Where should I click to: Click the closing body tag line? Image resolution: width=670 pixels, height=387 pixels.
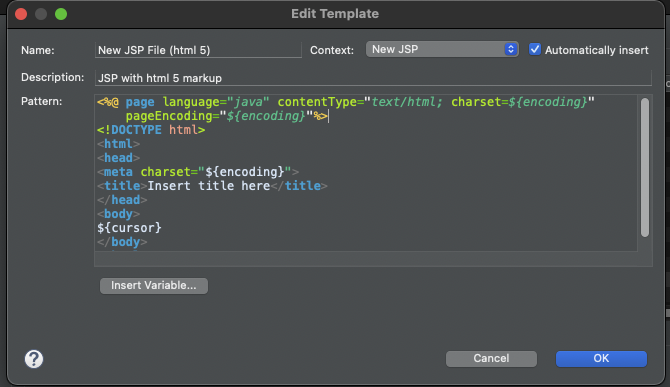(x=122, y=242)
